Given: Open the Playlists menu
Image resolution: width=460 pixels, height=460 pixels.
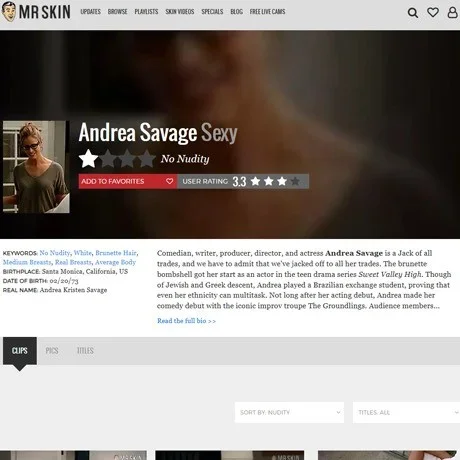Looking at the screenshot, I should 146,12.
